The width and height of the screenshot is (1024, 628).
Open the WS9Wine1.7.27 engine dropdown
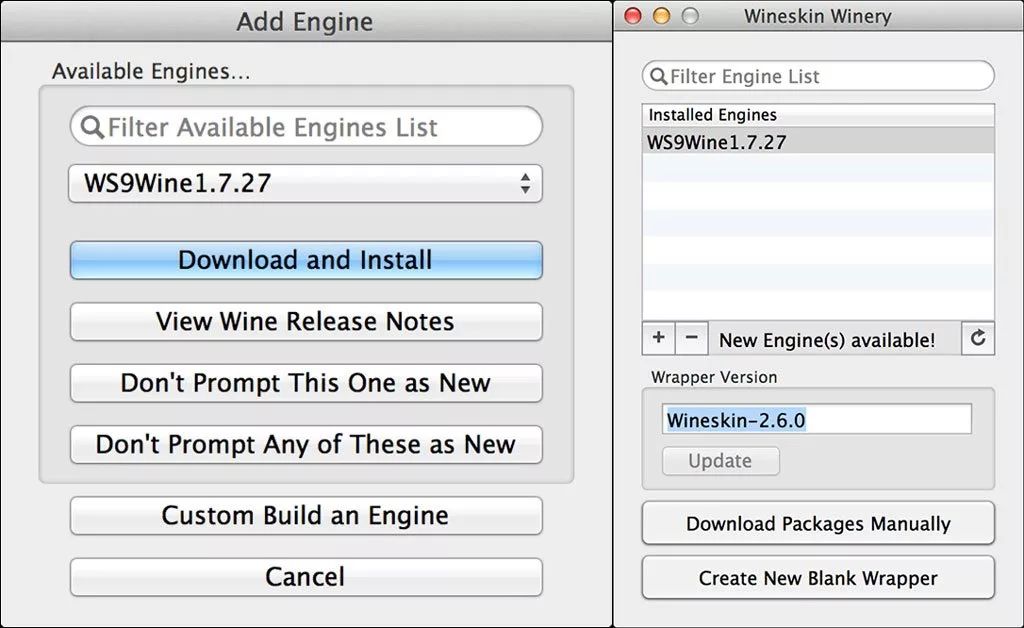point(306,183)
